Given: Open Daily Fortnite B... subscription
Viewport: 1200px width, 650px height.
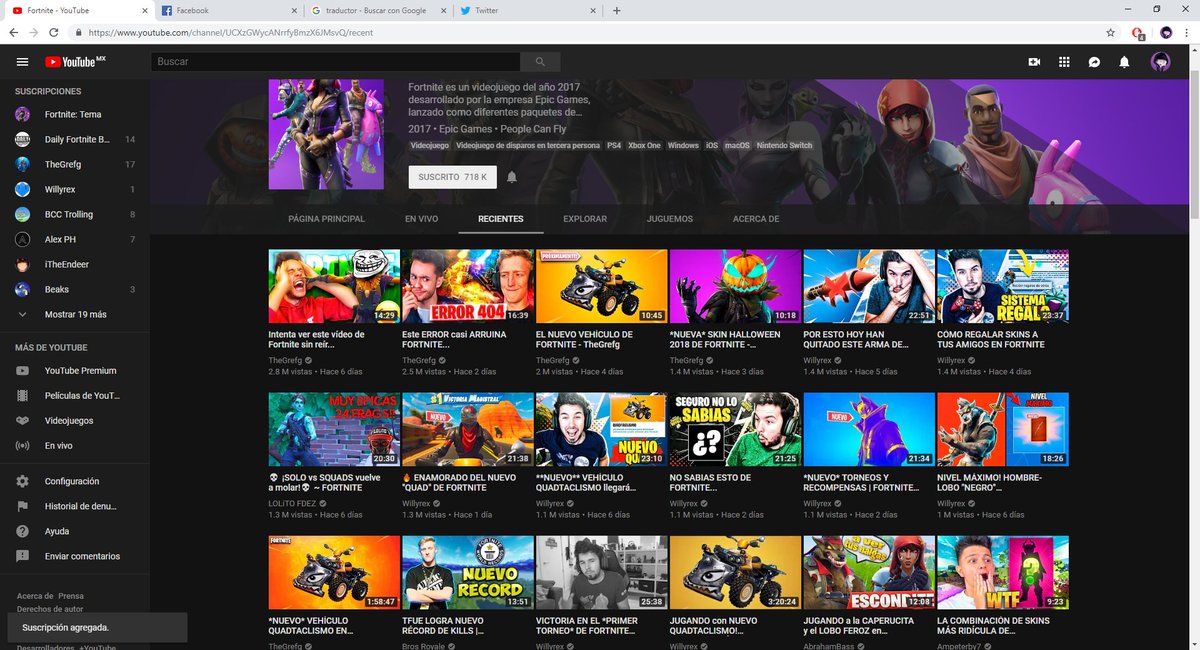Looking at the screenshot, I should tap(75, 139).
